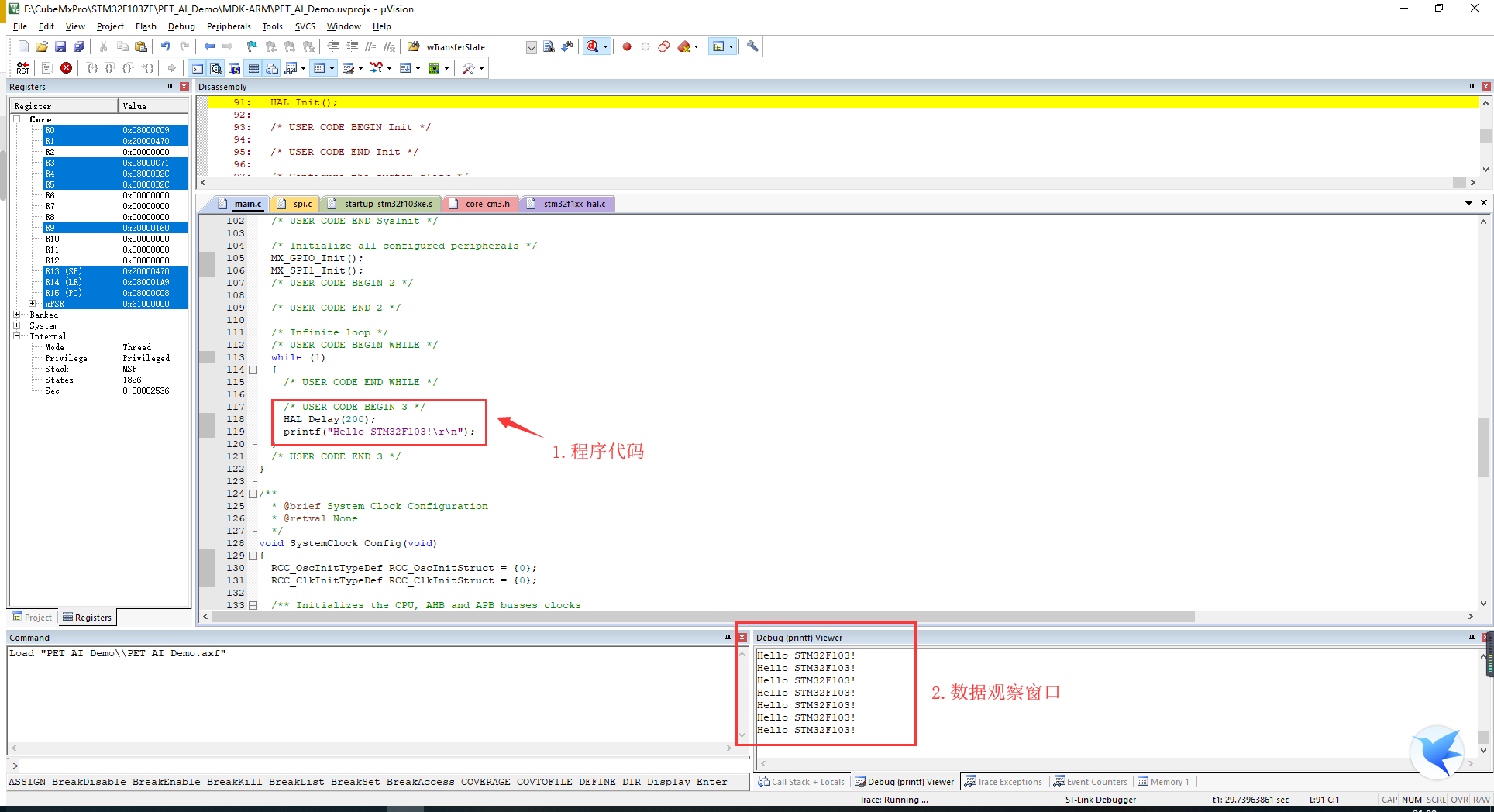Open the wTransferState find combo box dropdown
This screenshot has height=812, width=1494.
click(x=532, y=47)
